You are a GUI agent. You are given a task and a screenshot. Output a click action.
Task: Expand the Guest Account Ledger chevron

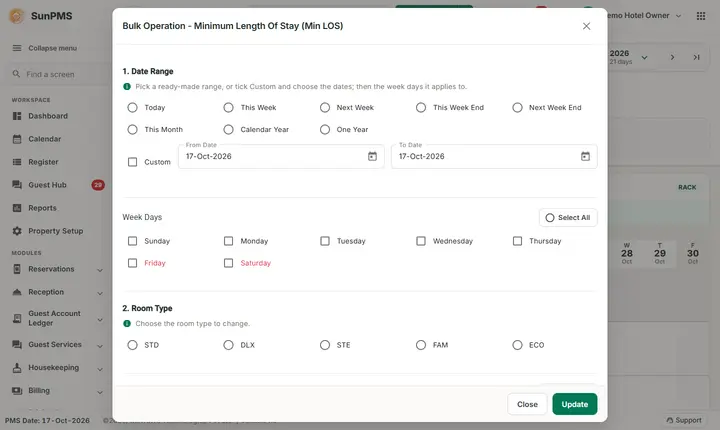(x=100, y=320)
